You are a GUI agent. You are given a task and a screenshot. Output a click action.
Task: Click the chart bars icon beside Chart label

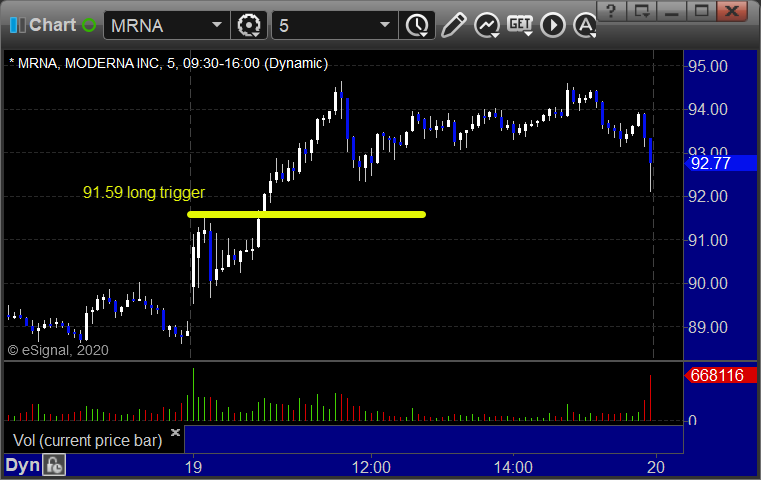pyautogui.click(x=18, y=25)
